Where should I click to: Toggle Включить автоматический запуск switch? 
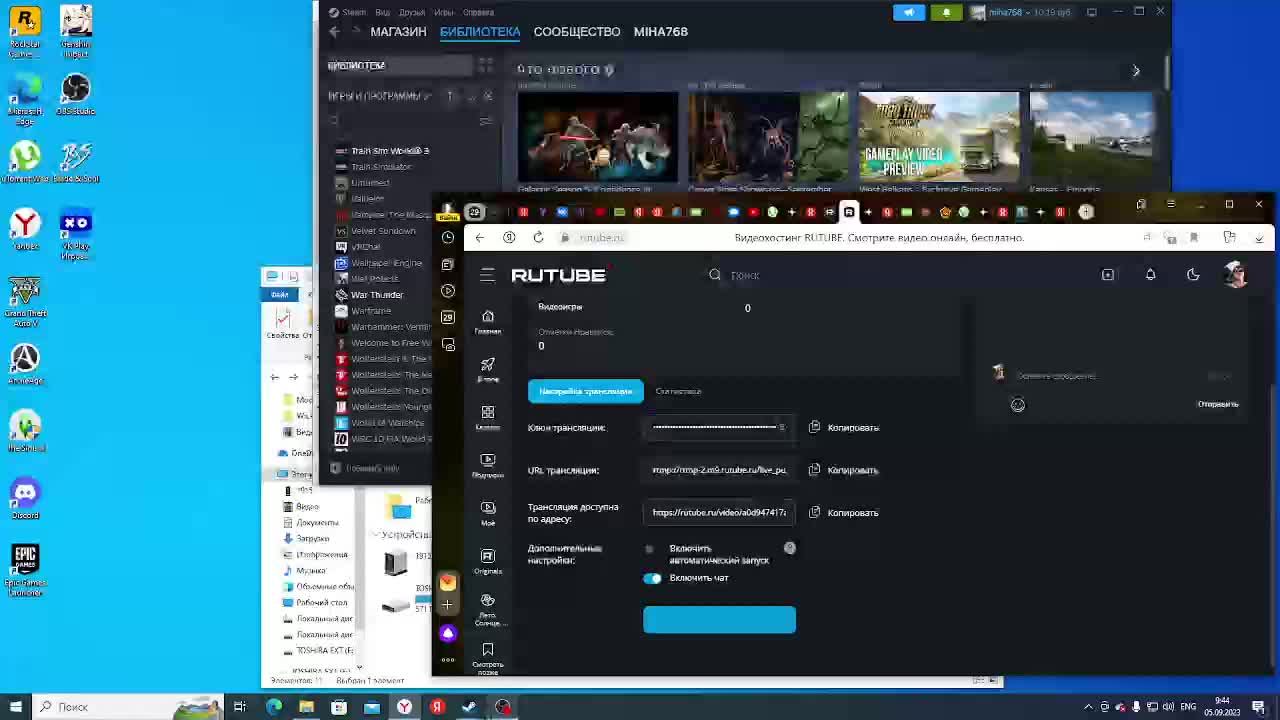pyautogui.click(x=650, y=548)
